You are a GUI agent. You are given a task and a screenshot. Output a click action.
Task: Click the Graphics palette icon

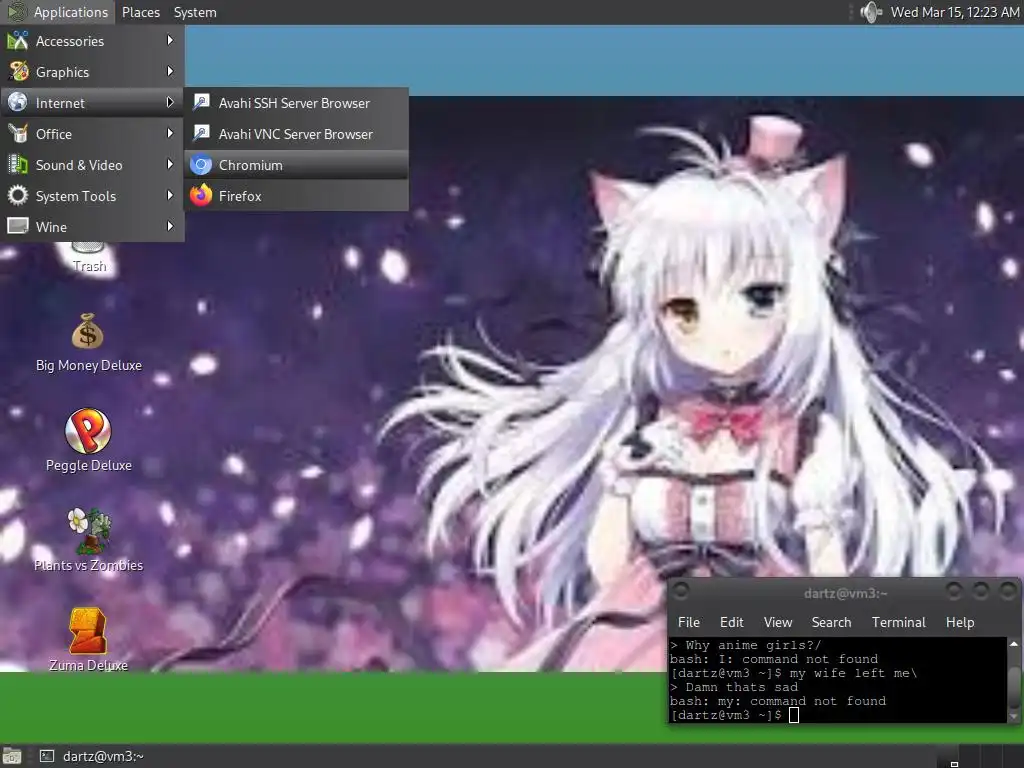coord(18,72)
